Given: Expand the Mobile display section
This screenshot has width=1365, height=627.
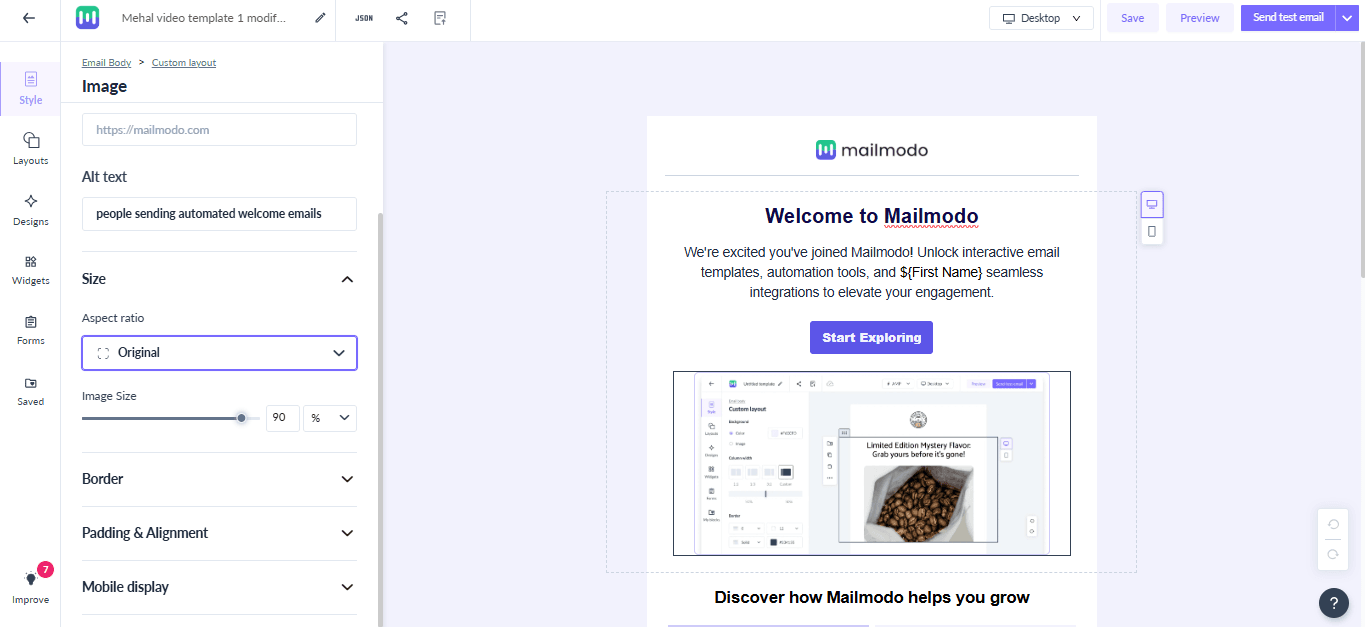Looking at the screenshot, I should 219,587.
